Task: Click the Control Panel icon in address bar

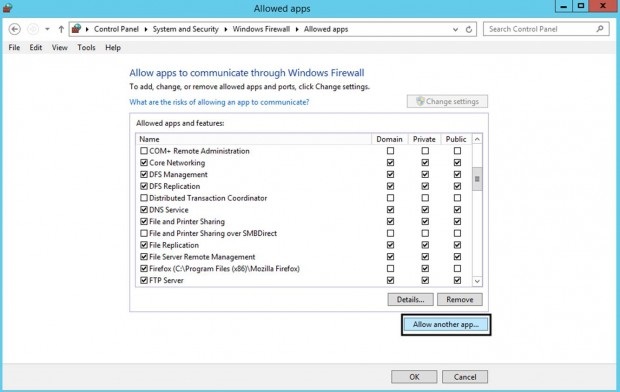Action: pos(77,29)
